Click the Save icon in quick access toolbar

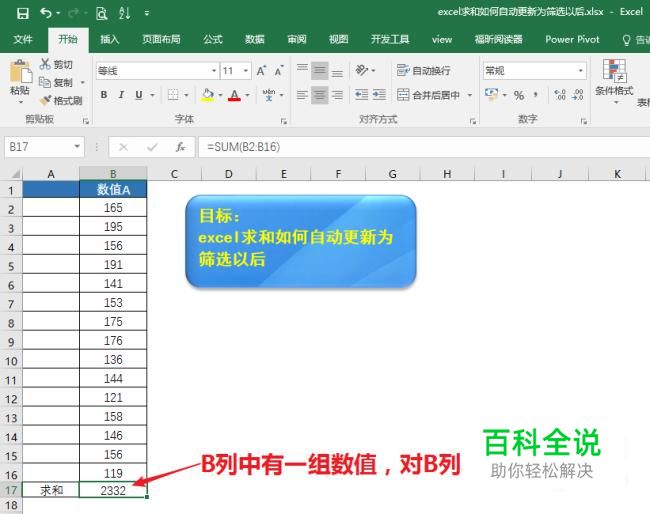(23, 13)
